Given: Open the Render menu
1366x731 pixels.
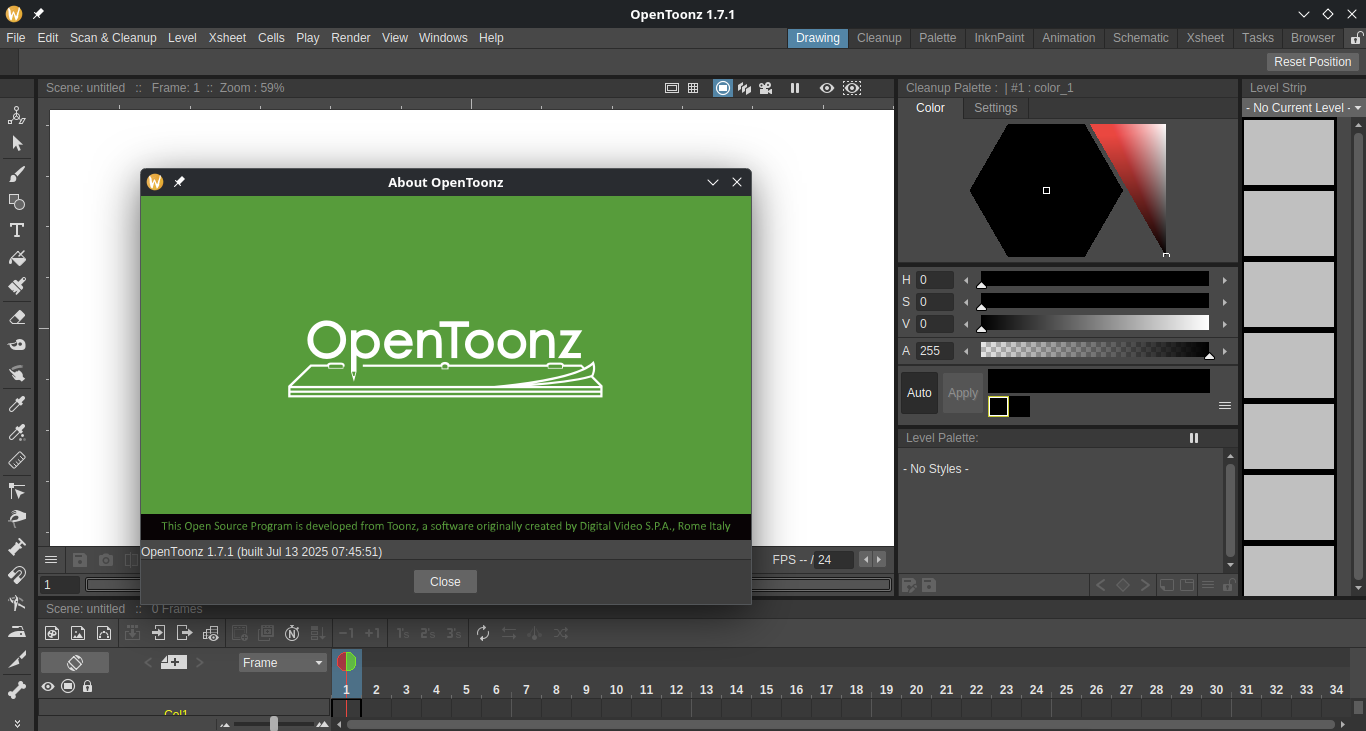Looking at the screenshot, I should click(351, 38).
